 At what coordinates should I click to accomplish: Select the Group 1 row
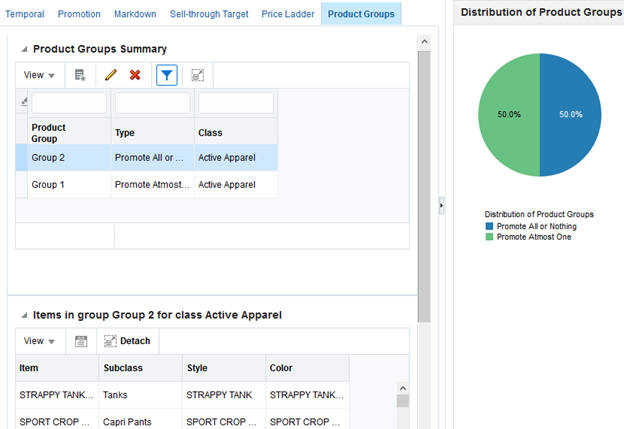[146, 185]
